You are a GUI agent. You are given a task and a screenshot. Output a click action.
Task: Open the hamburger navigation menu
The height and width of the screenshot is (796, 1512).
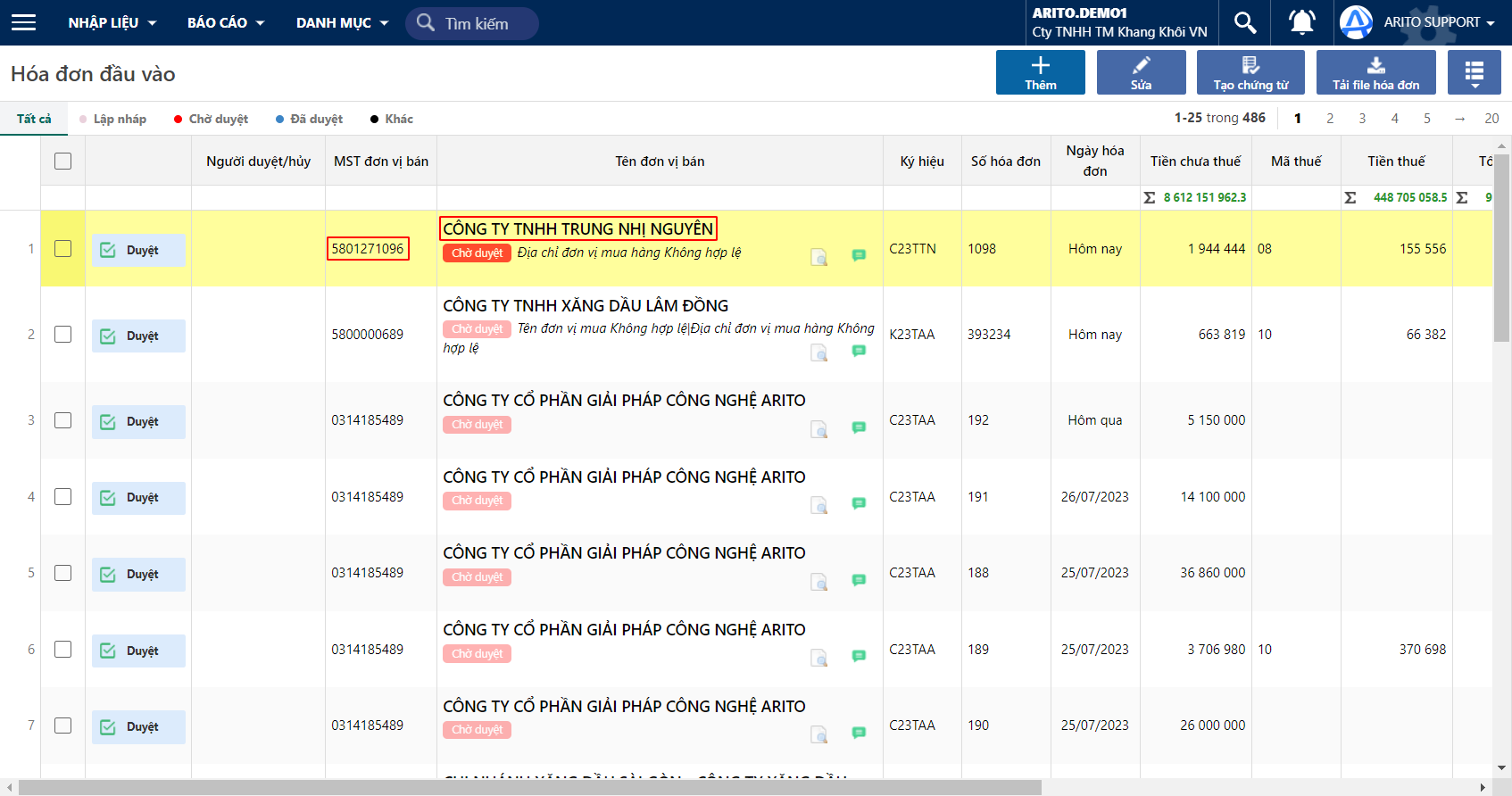click(x=24, y=22)
